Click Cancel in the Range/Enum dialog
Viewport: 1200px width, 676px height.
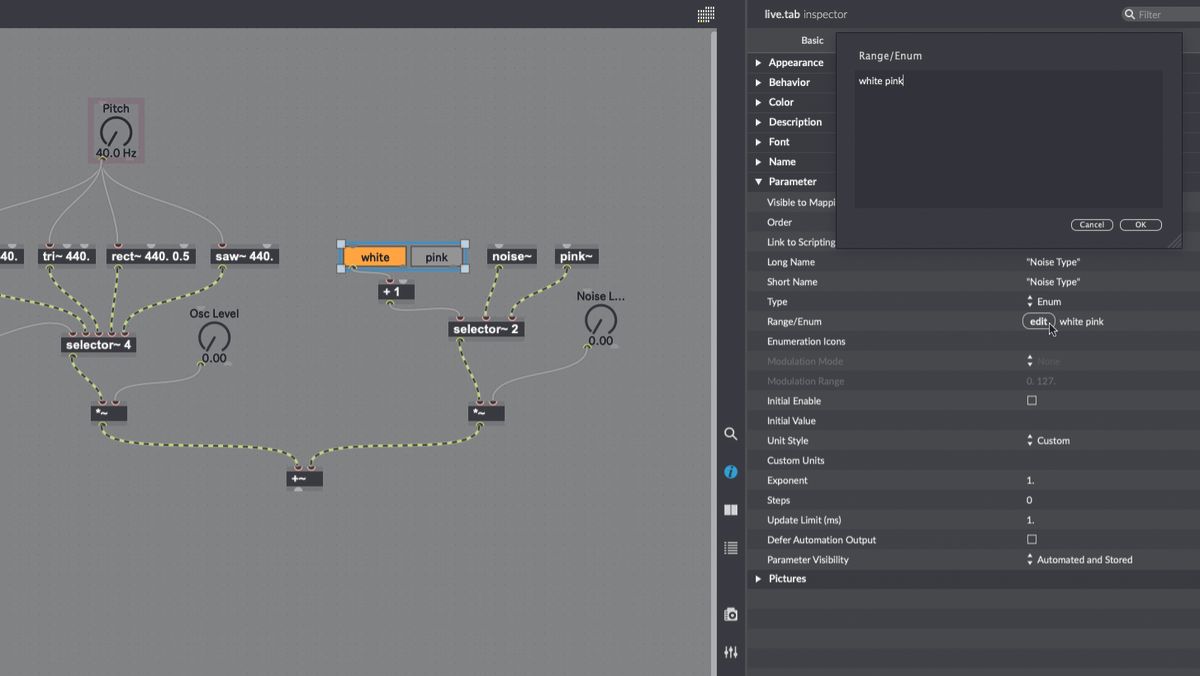point(1092,225)
